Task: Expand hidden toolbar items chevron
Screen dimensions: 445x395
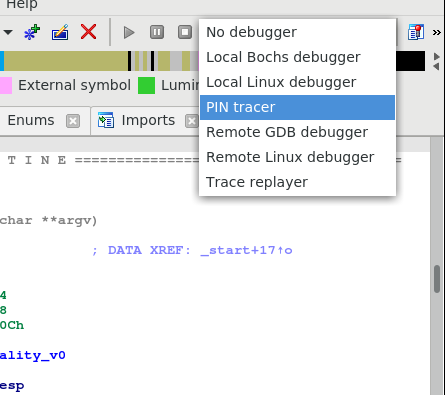Action: point(437,33)
